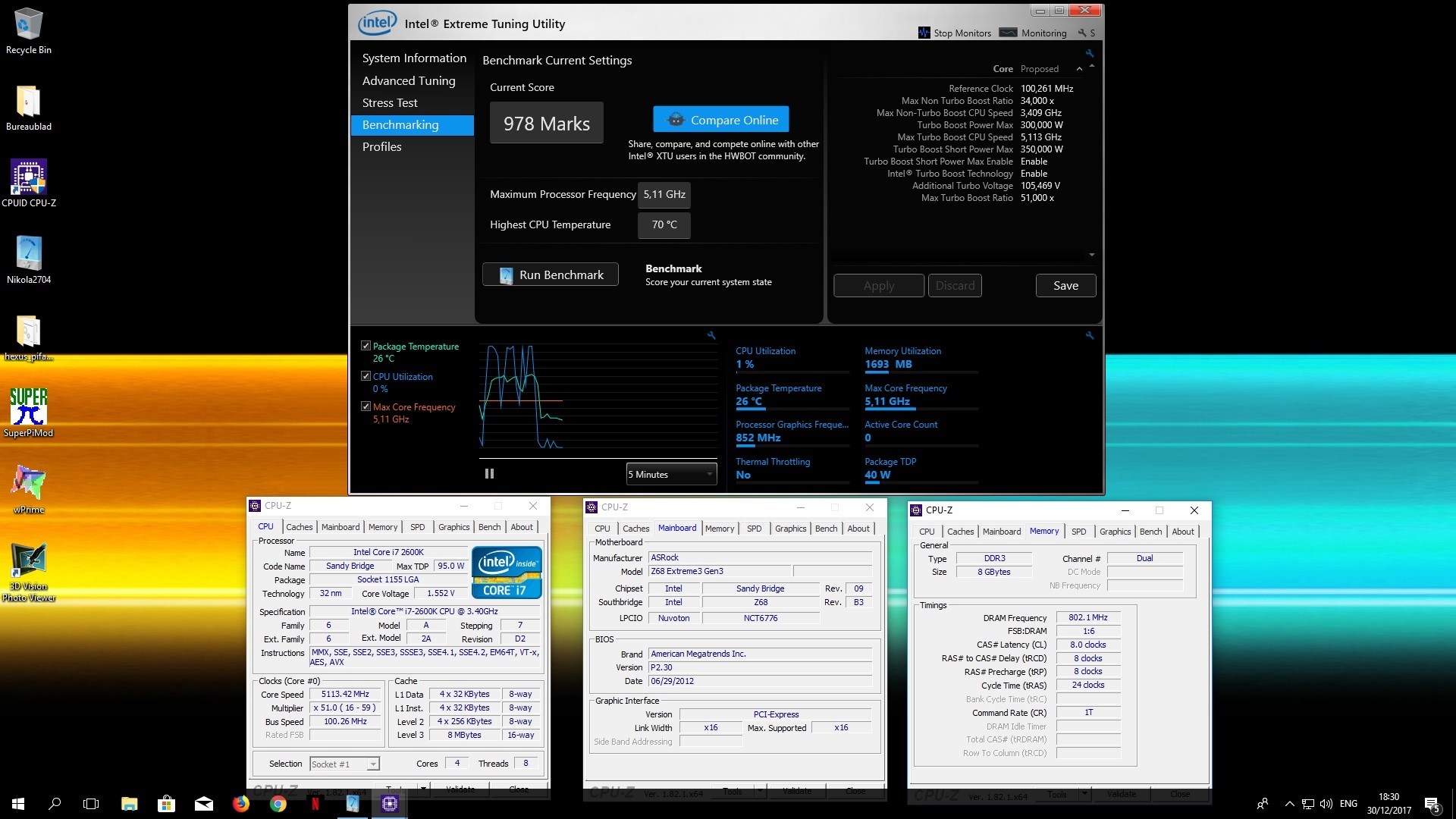1456x819 pixels.
Task: Uncheck the Max Core Frequency graph checkbox
Action: click(x=366, y=406)
